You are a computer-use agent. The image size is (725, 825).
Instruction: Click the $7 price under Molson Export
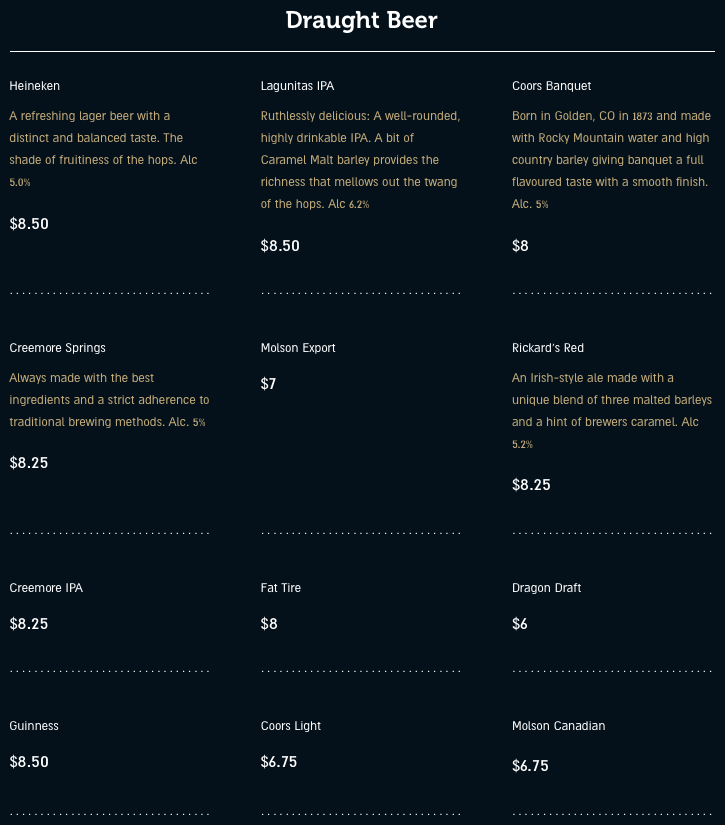(268, 384)
